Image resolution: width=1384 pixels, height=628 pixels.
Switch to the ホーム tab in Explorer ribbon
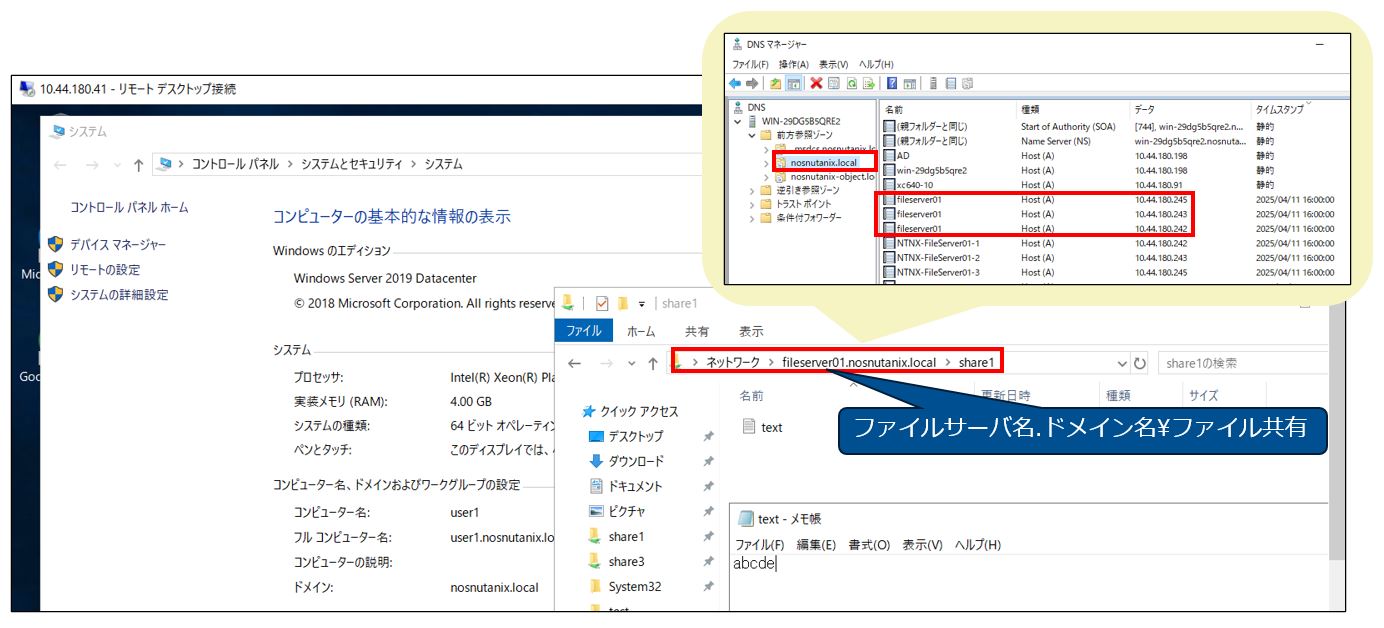(x=641, y=331)
